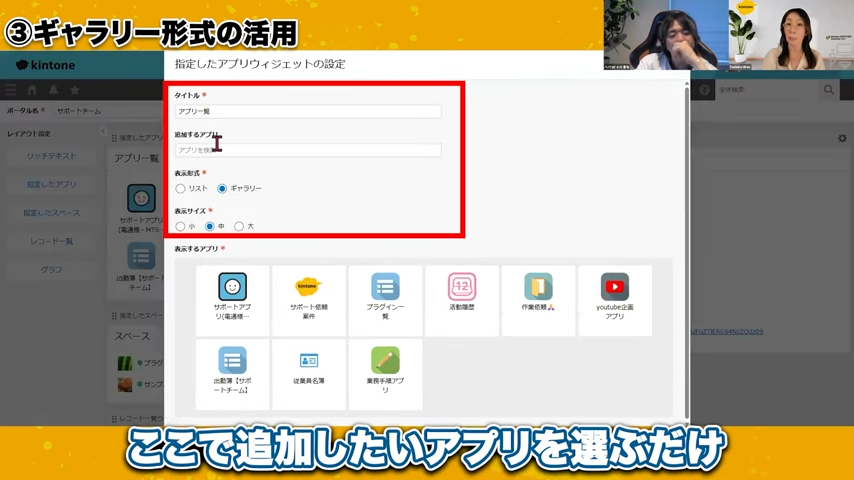This screenshot has height=480, width=854.
Task: Open the hamburger menu in kintone header
Action: pos(10,90)
